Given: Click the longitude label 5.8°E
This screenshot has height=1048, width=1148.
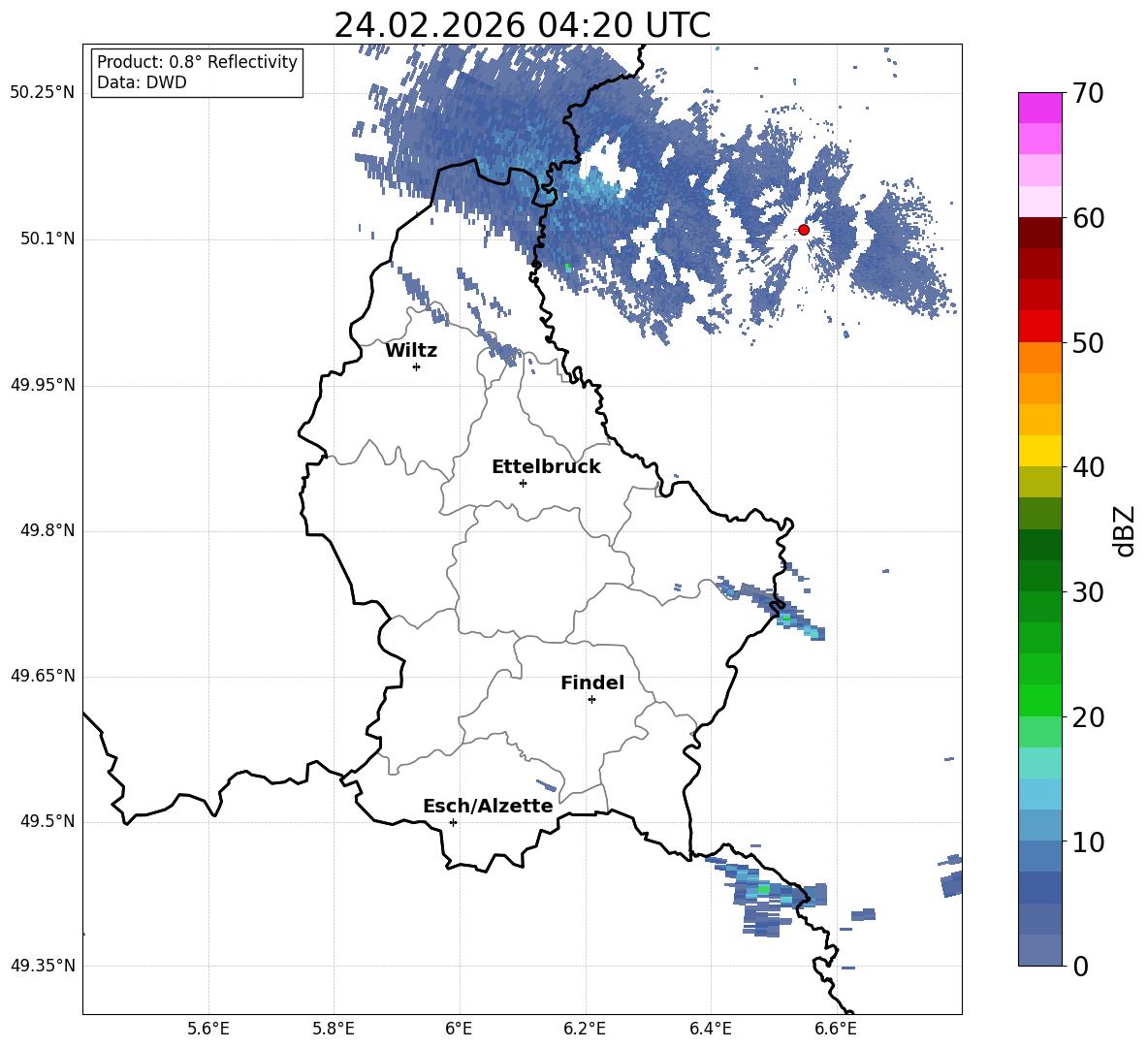Looking at the screenshot, I should (334, 1029).
